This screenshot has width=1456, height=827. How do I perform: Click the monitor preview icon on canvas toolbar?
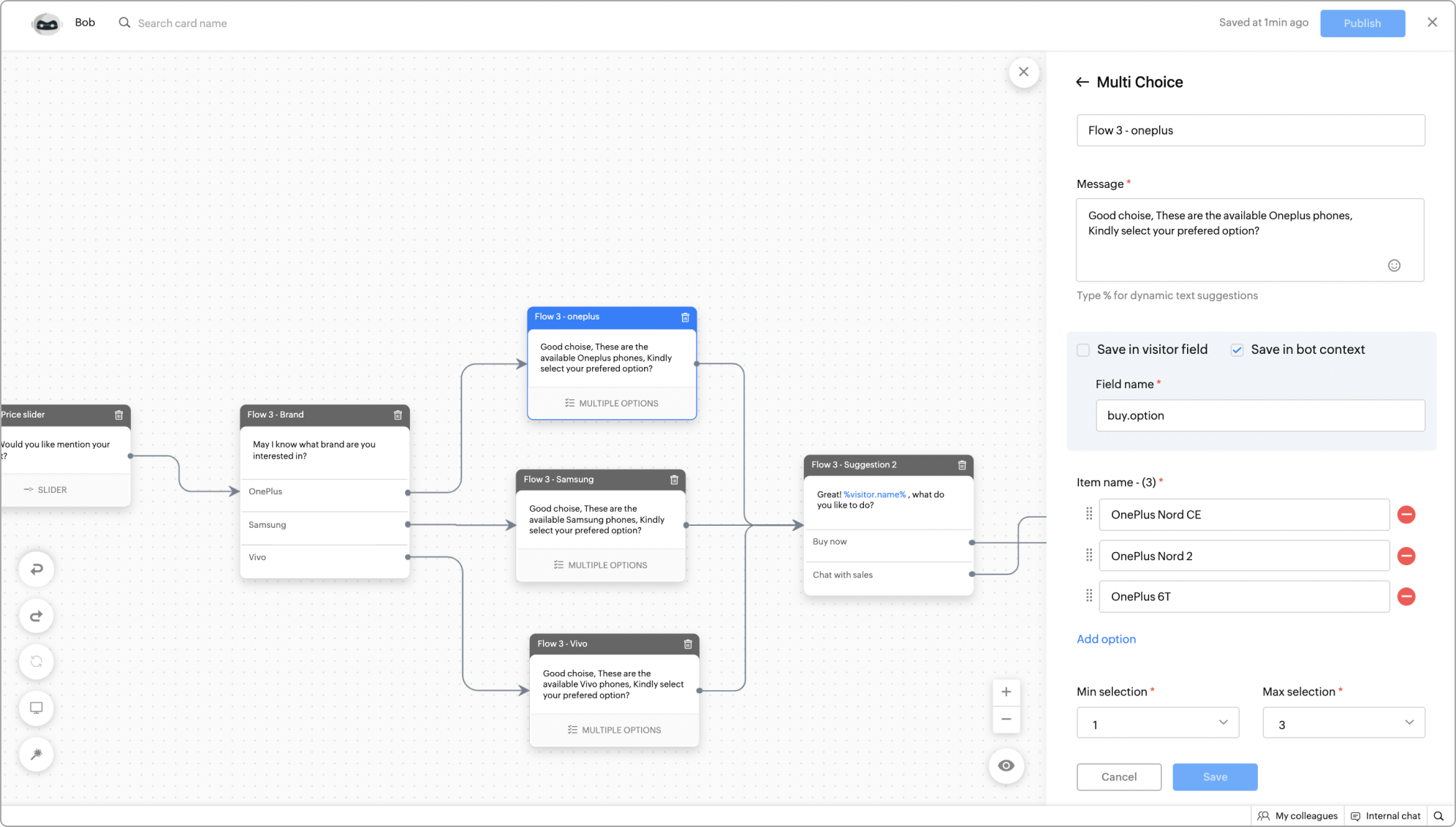coord(37,708)
